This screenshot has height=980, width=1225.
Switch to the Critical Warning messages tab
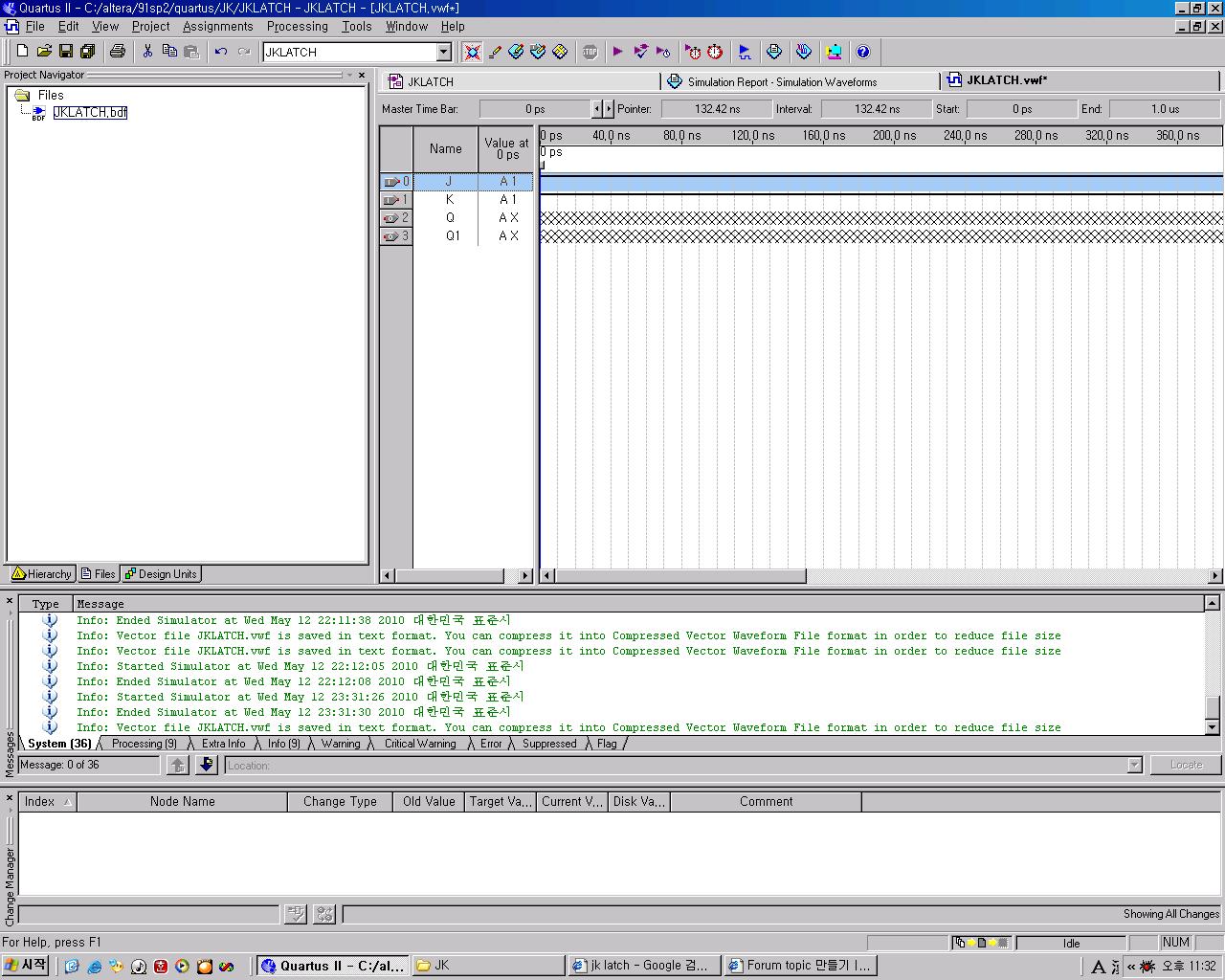click(419, 744)
